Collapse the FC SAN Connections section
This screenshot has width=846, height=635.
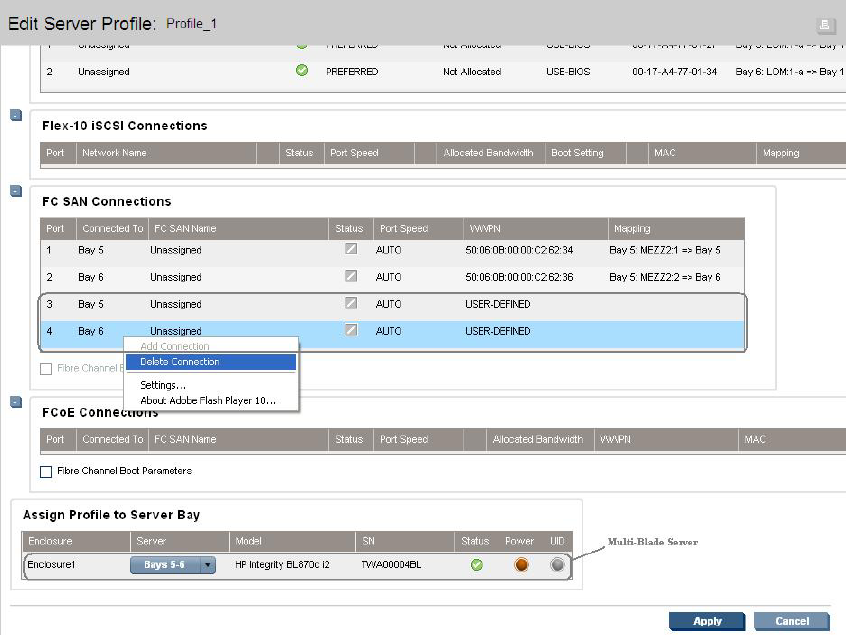[16, 191]
